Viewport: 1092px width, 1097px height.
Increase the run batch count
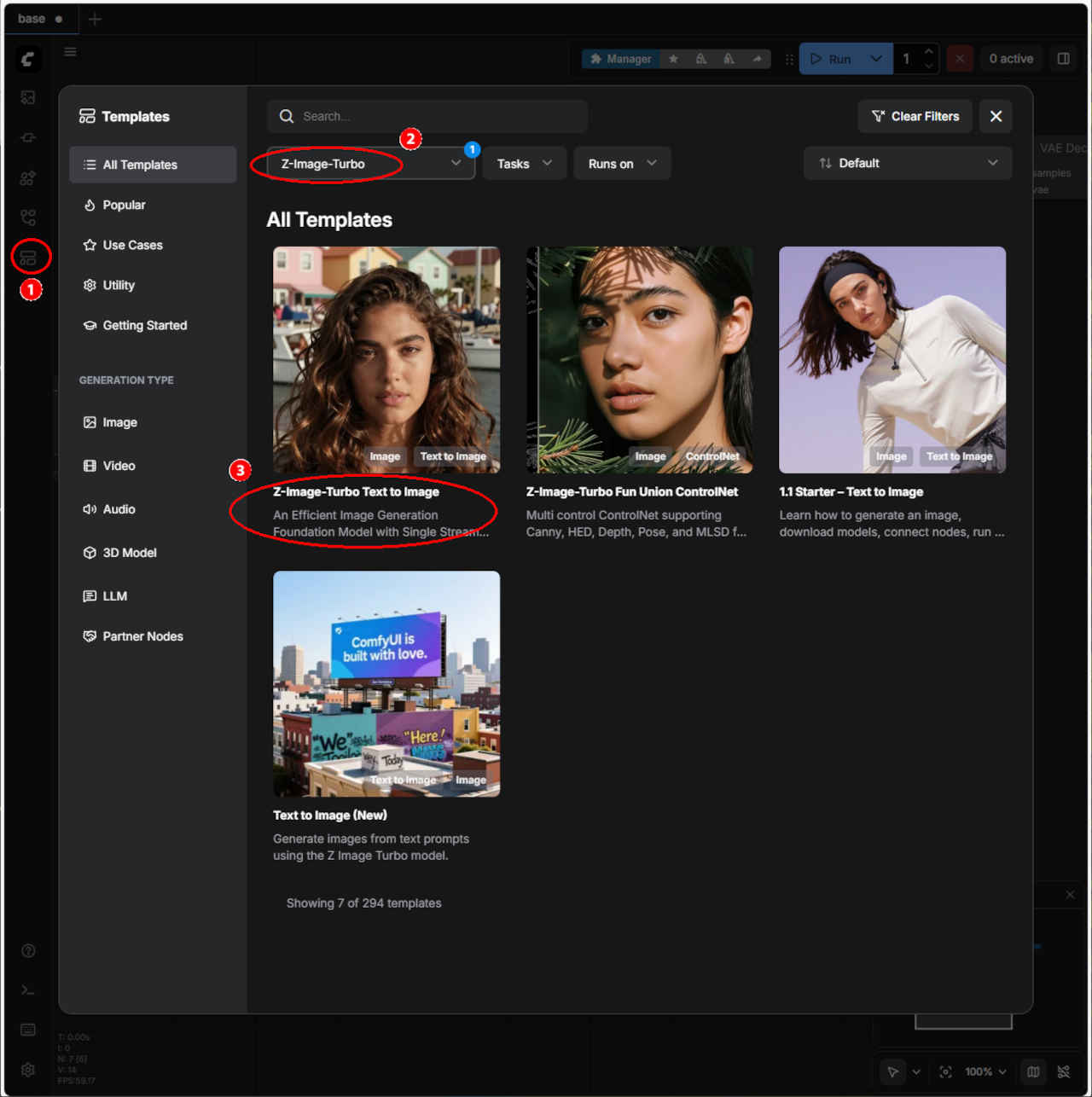929,52
